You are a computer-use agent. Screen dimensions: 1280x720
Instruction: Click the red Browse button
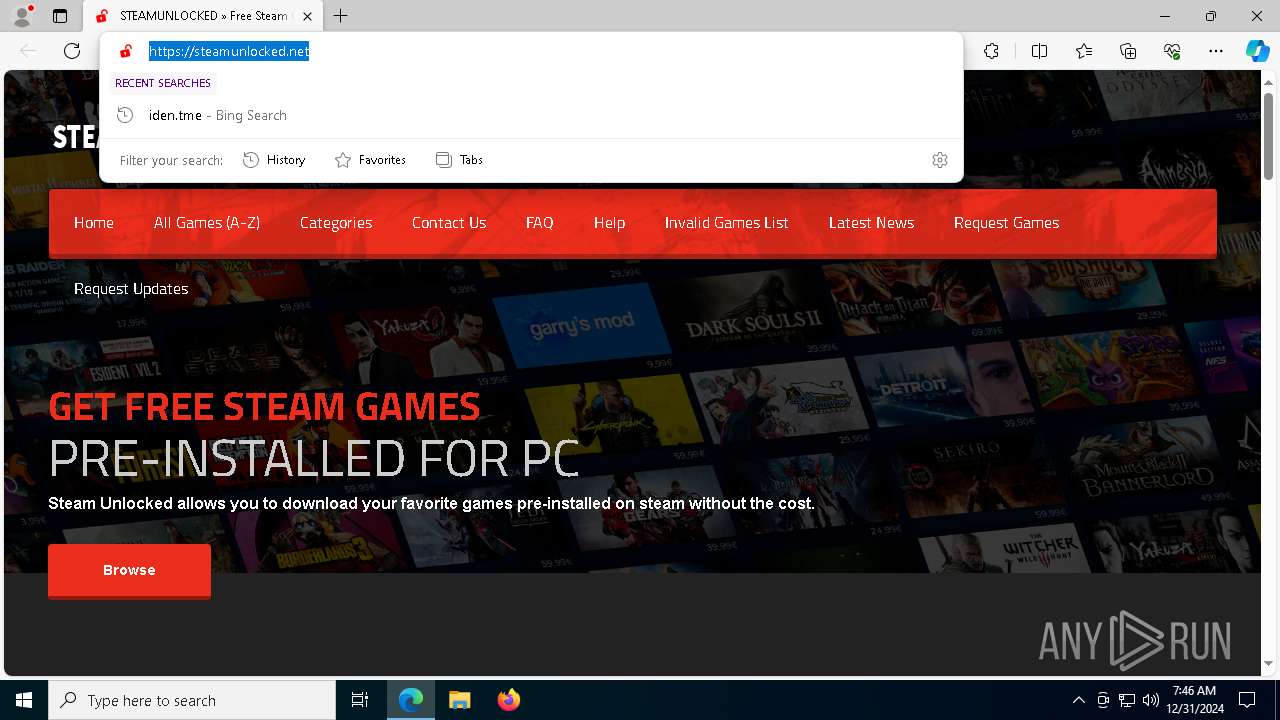[129, 570]
